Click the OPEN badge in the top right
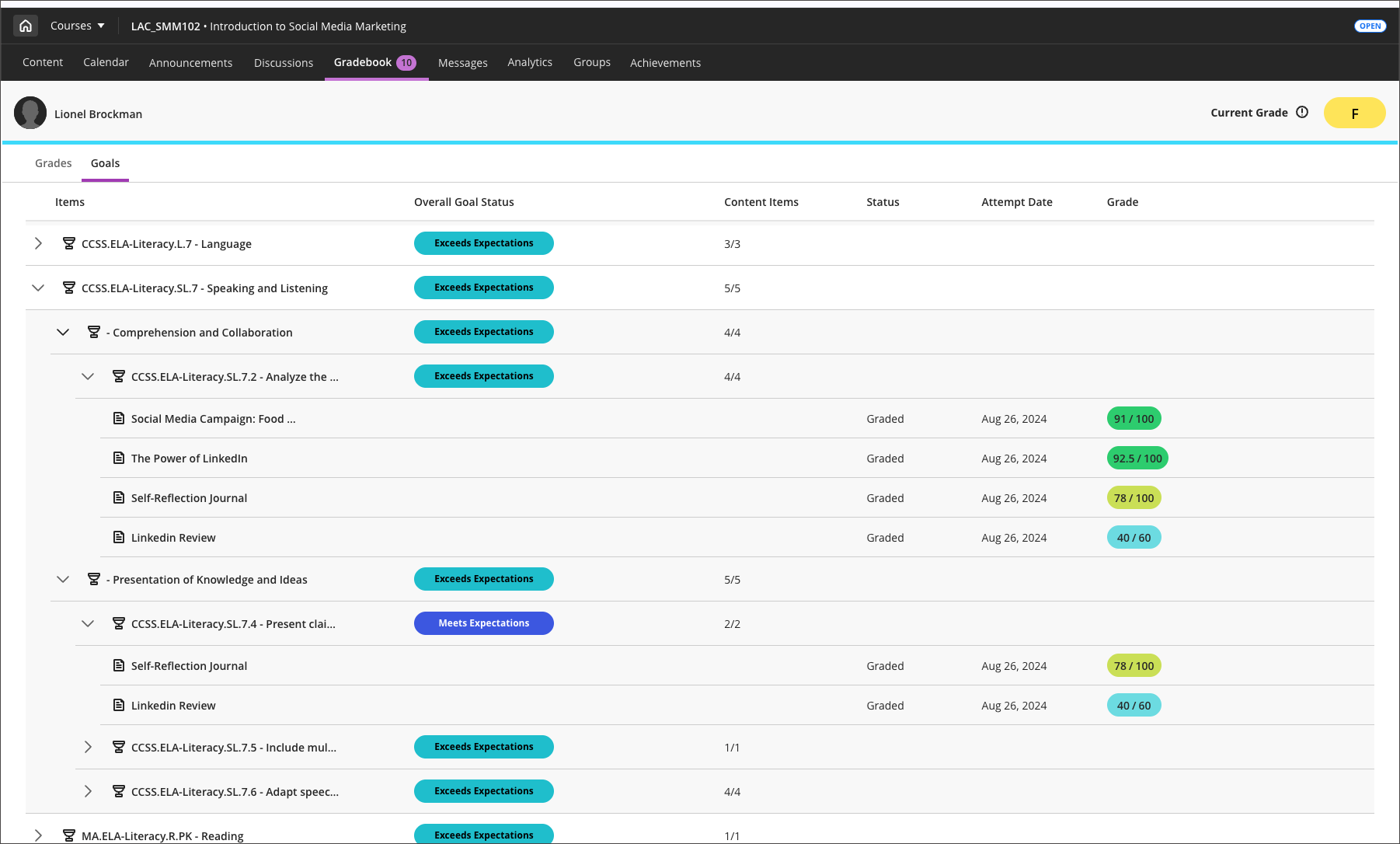1400x844 pixels. coord(1370,26)
